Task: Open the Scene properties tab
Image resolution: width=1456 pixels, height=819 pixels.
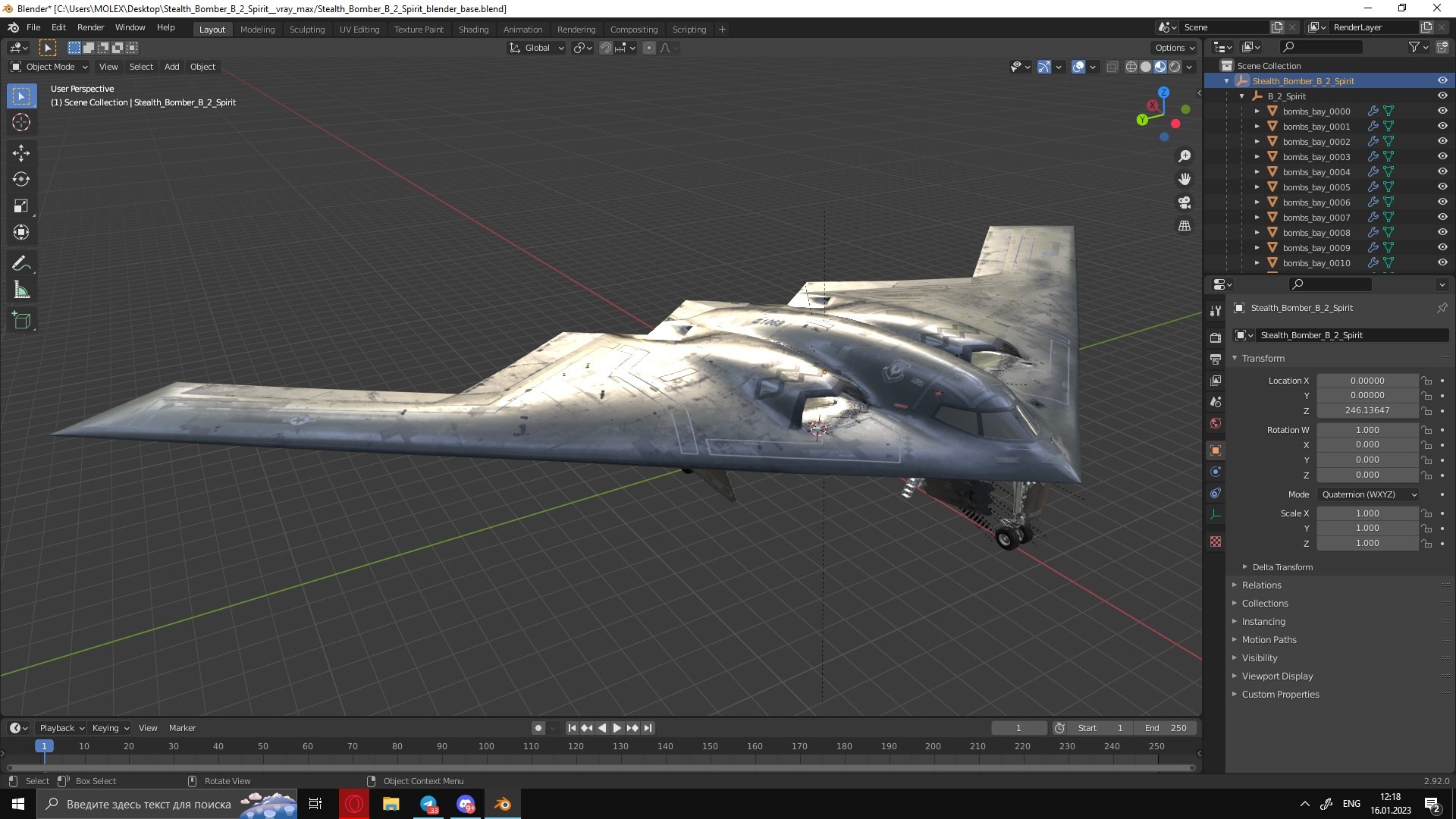Action: pos(1216,402)
